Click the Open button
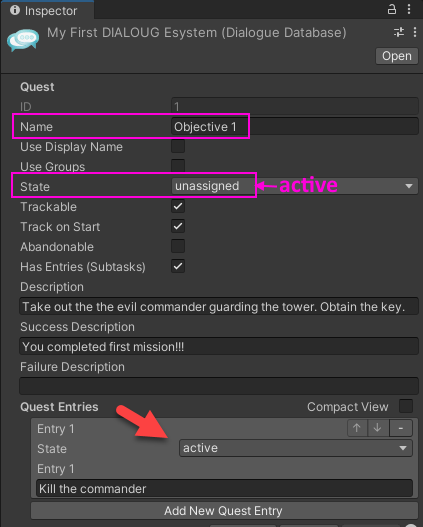This screenshot has width=423, height=527. [397, 56]
